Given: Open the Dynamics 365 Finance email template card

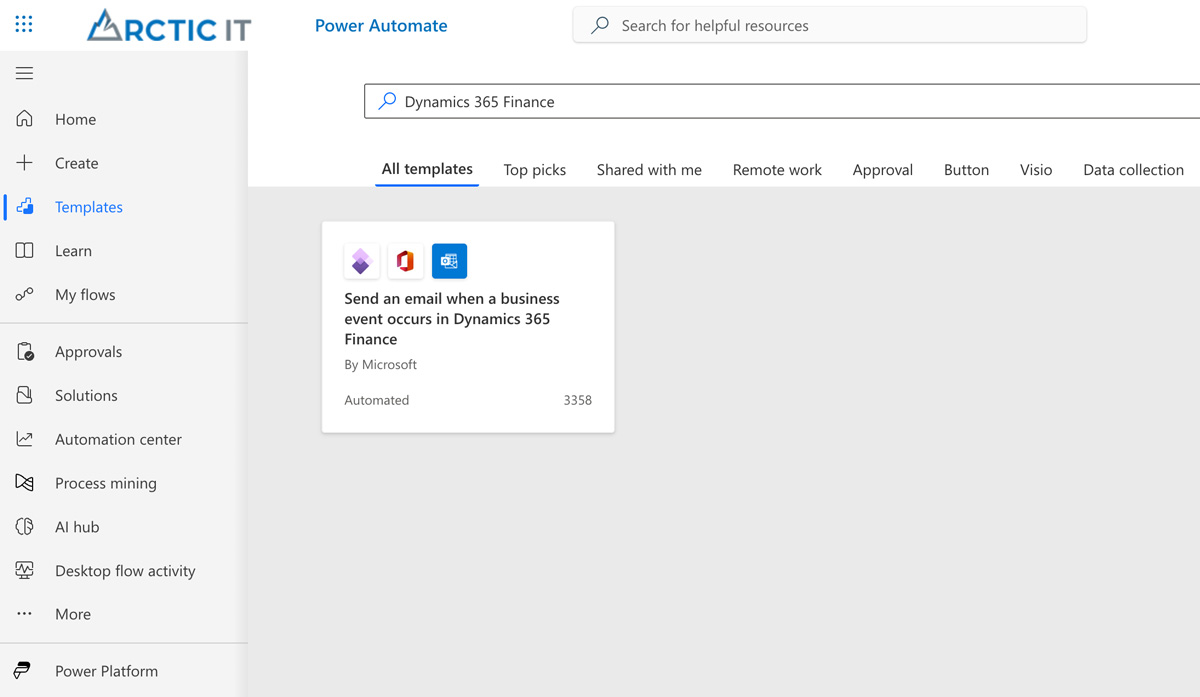Looking at the screenshot, I should tap(467, 326).
